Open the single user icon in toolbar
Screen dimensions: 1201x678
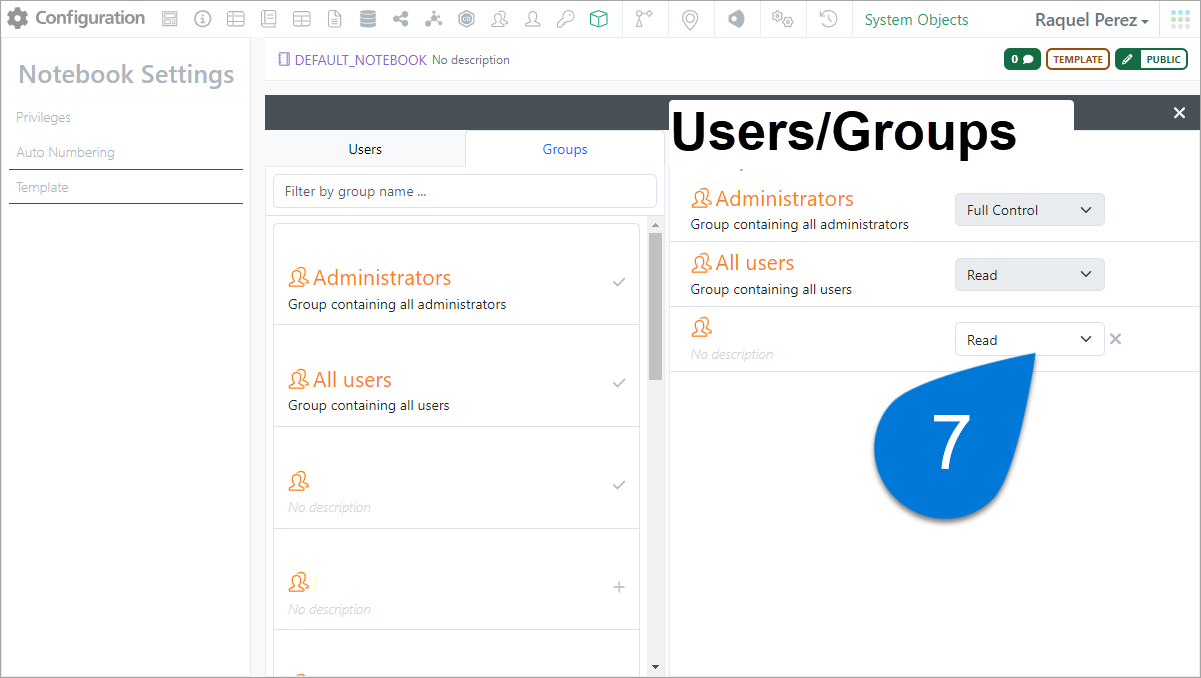pos(532,19)
